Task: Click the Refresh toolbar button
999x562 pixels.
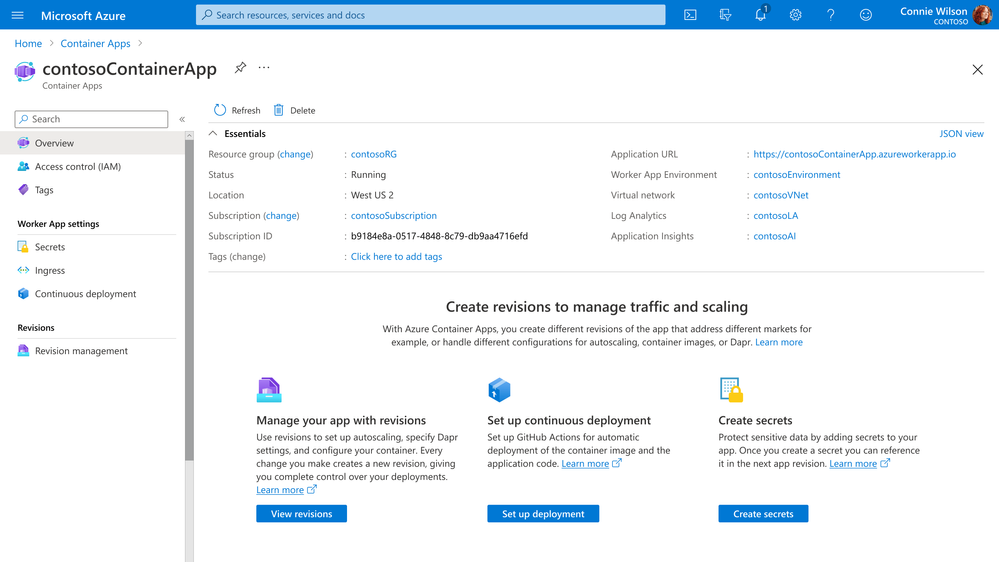Action: 237,110
